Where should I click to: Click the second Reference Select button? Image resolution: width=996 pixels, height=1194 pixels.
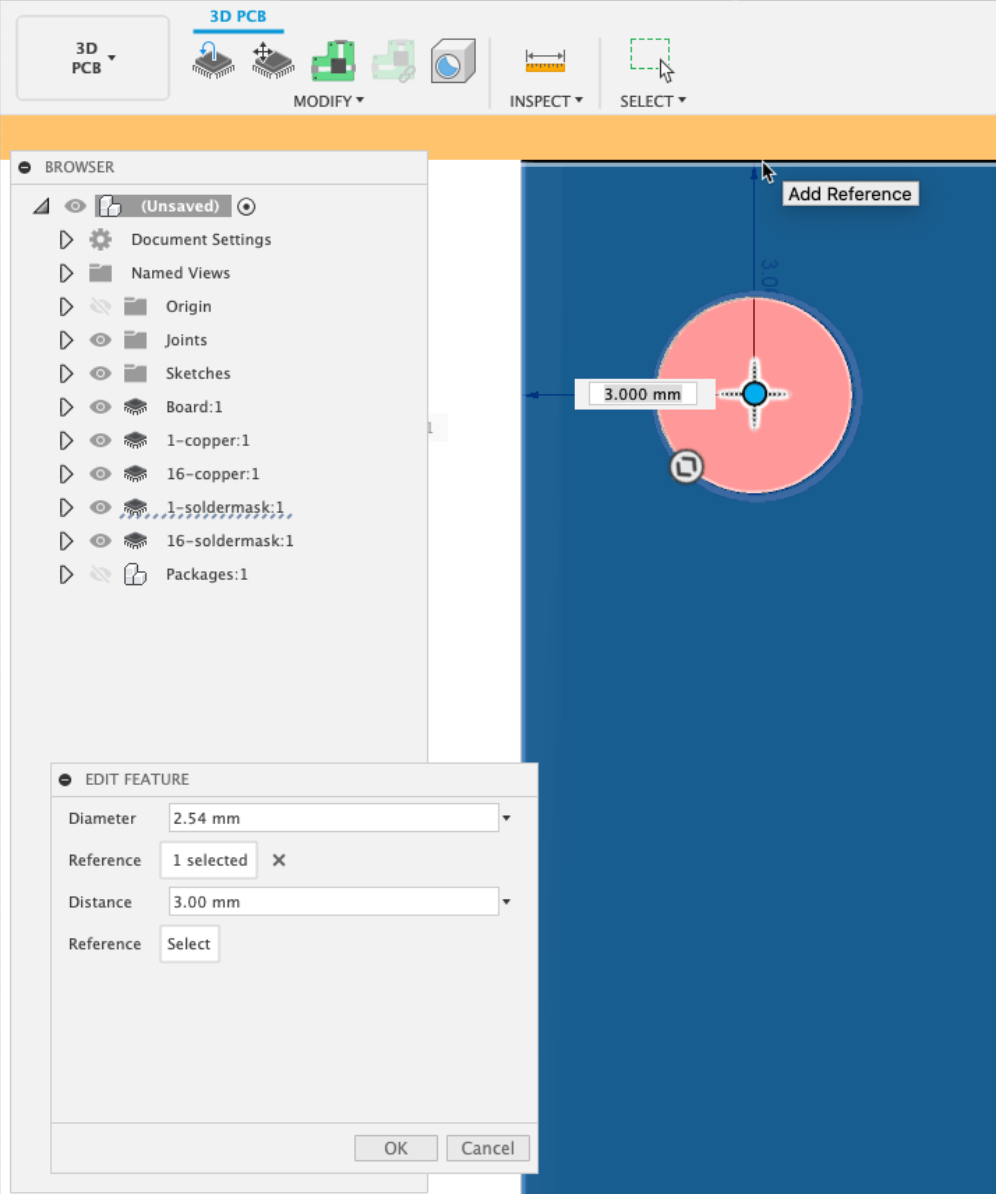point(189,943)
